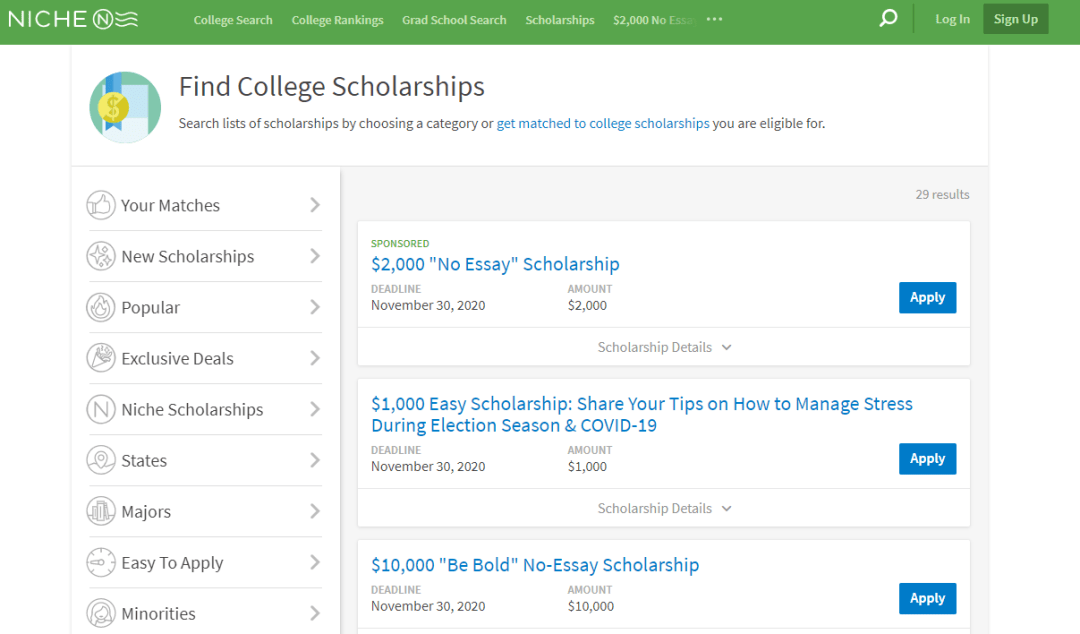This screenshot has width=1080, height=634.
Task: Apply to the $10,000 Be Bold scholarship
Action: coord(927,598)
